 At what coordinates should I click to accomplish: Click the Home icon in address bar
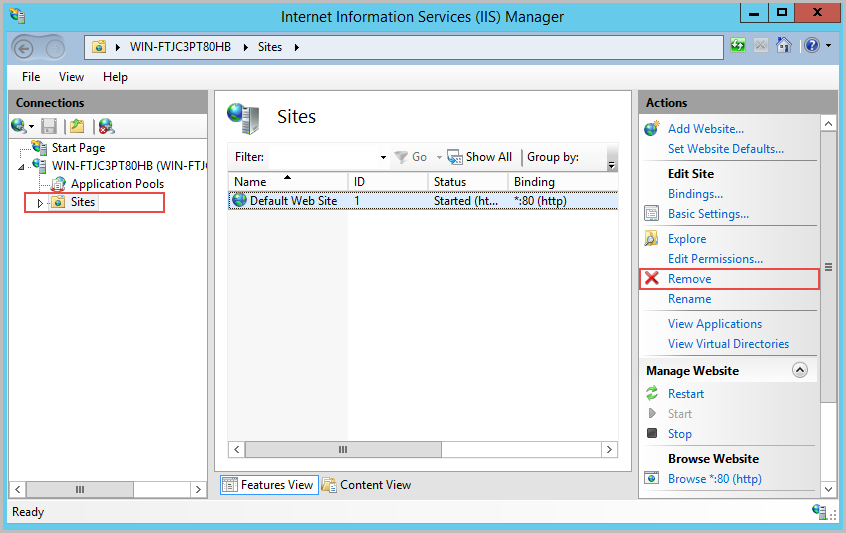point(784,46)
